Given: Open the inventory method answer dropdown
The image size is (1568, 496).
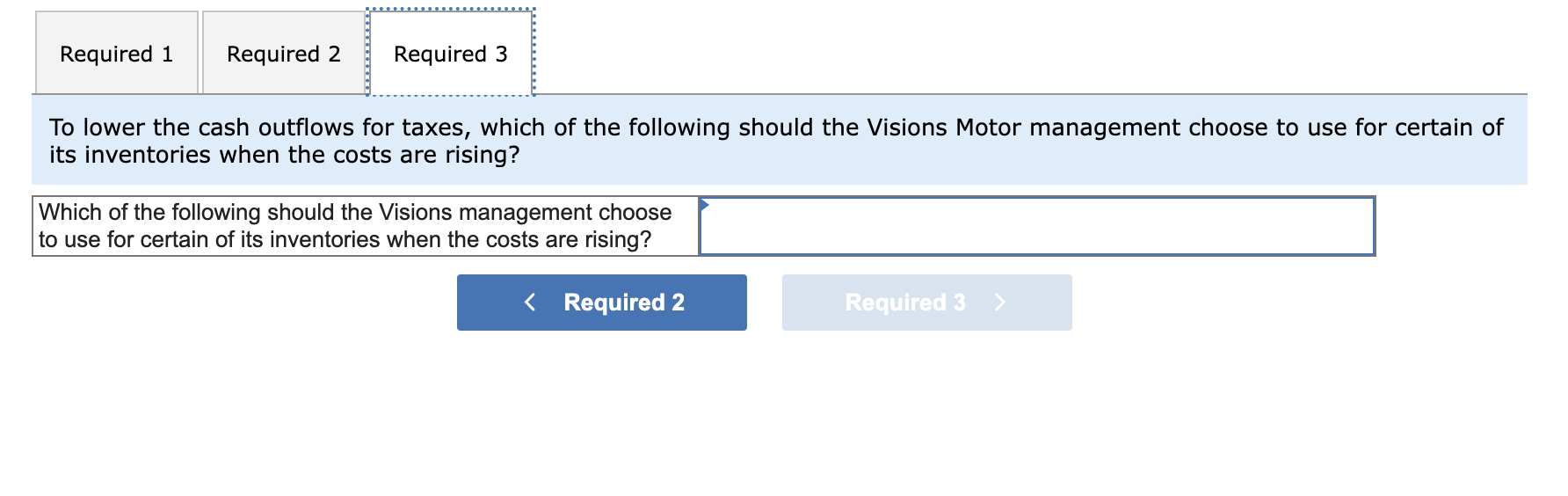Looking at the screenshot, I should click(x=1036, y=226).
